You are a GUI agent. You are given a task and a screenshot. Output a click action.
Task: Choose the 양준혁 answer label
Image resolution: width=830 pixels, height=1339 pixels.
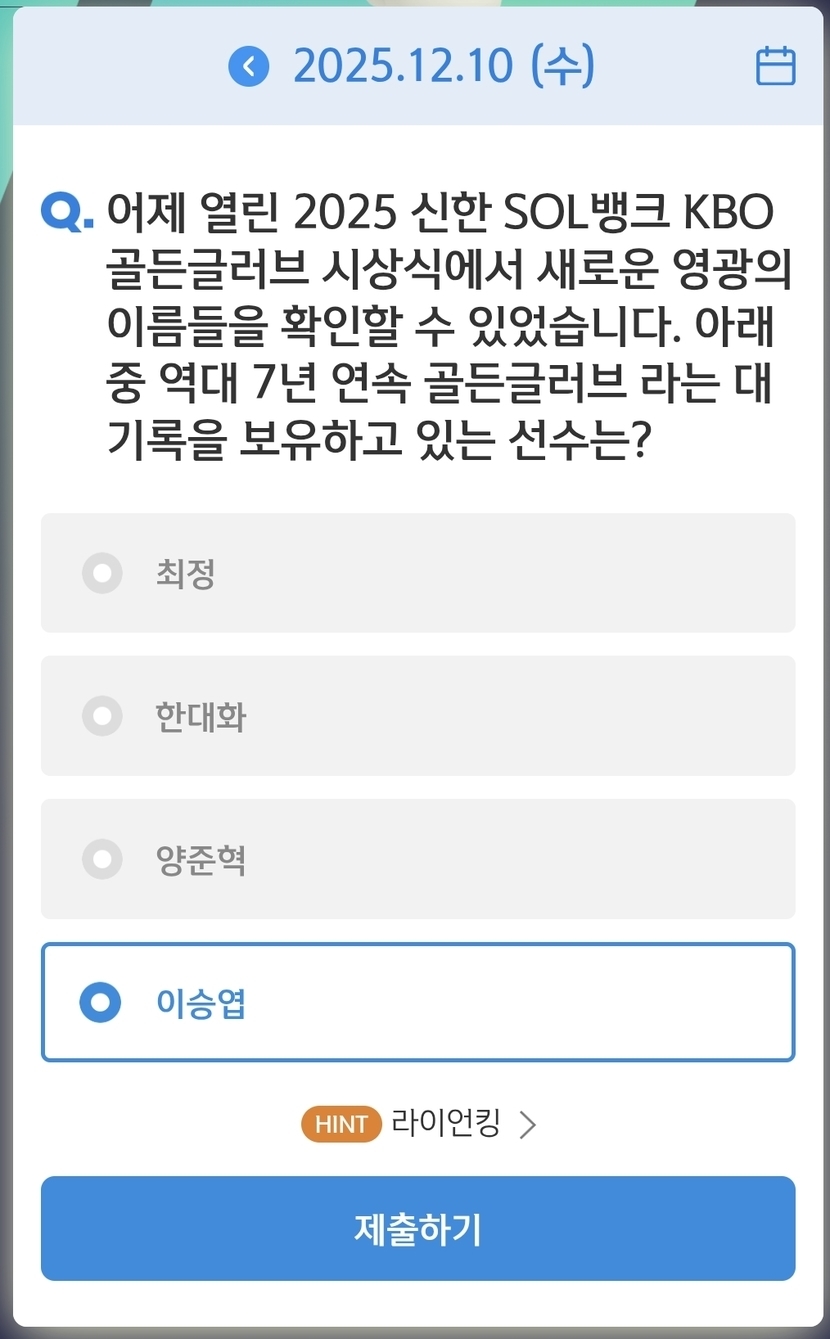[201, 859]
